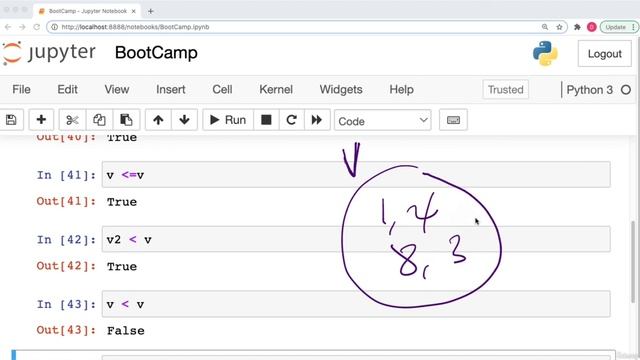Restart kernel and run all with fast-forward icon
This screenshot has width=640, height=360.
click(x=317, y=120)
